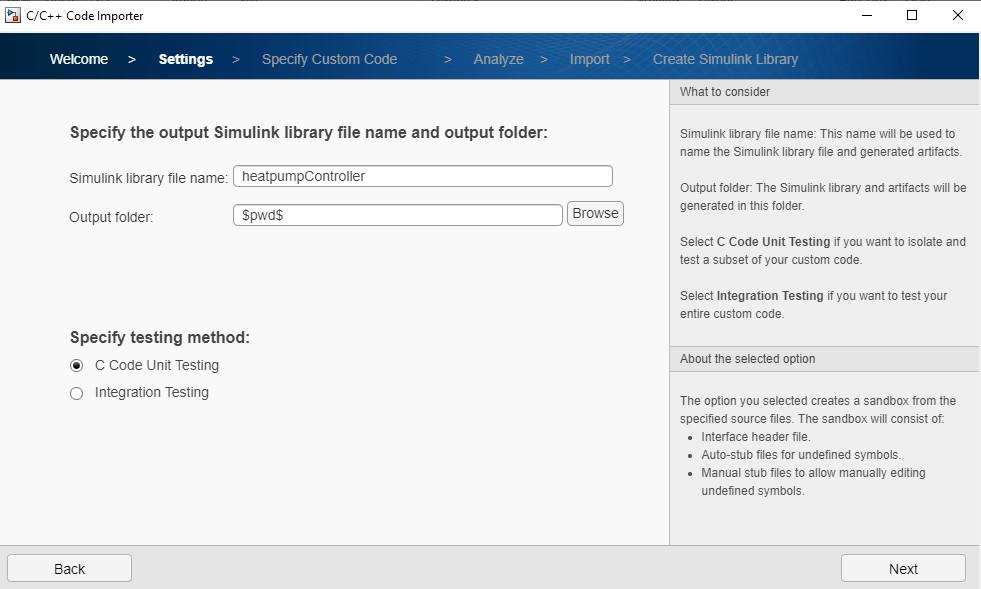Screen dimensions: 981x589
Task: Select C Code Unit Testing radio button
Action: coord(76,366)
